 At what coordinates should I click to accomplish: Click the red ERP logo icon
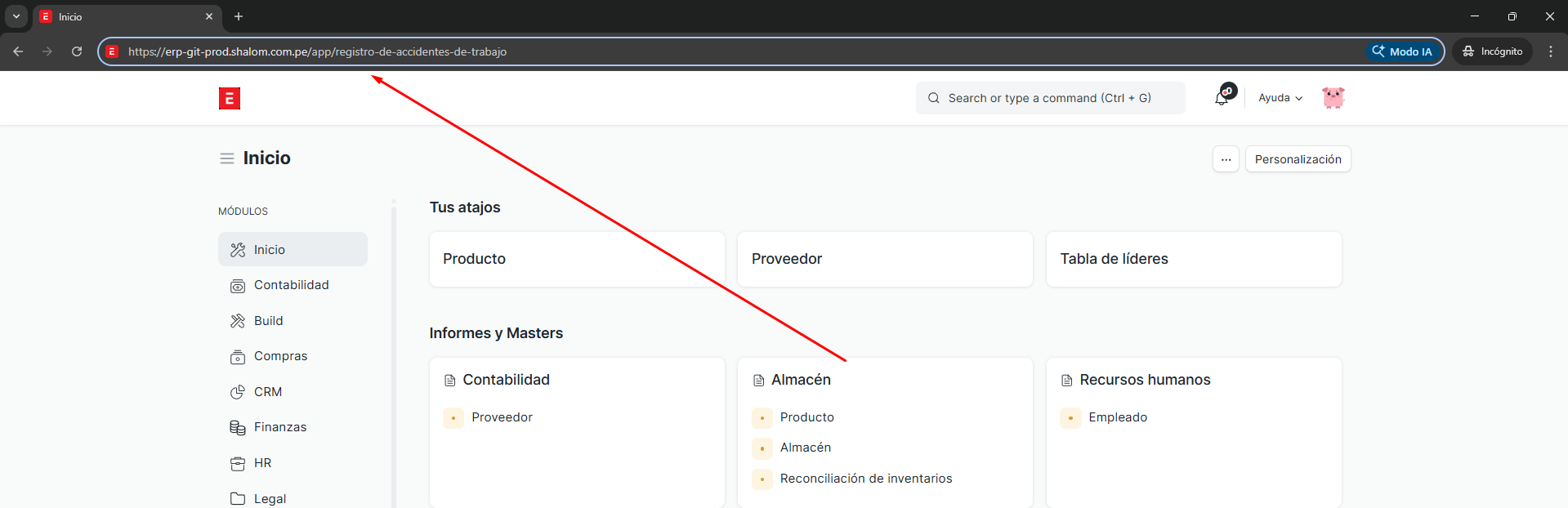pos(229,99)
